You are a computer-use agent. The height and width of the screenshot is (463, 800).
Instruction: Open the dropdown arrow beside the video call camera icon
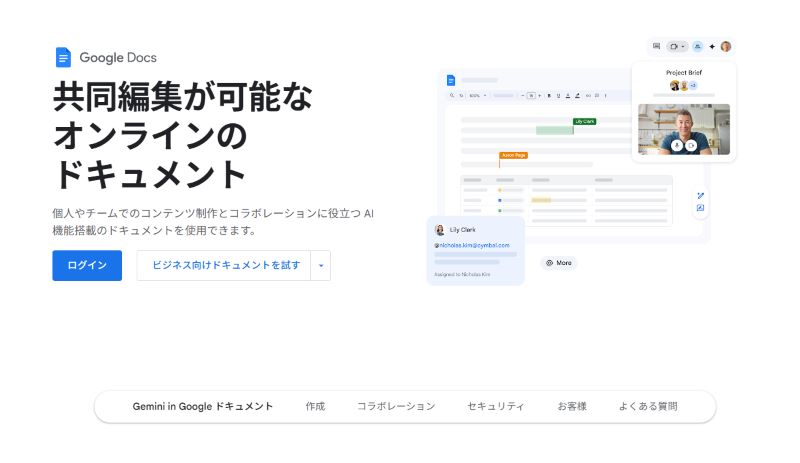[x=683, y=46]
